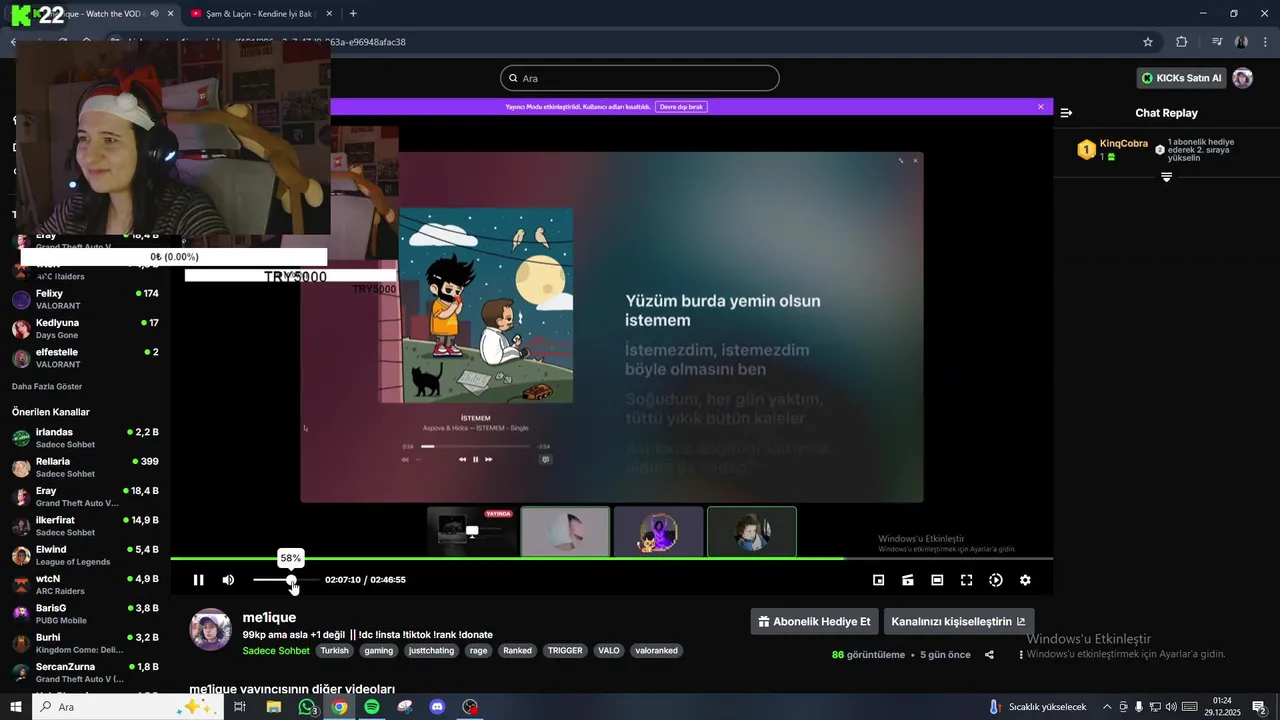
Task: Open Felixy channel in the sidebar
Action: [85, 299]
